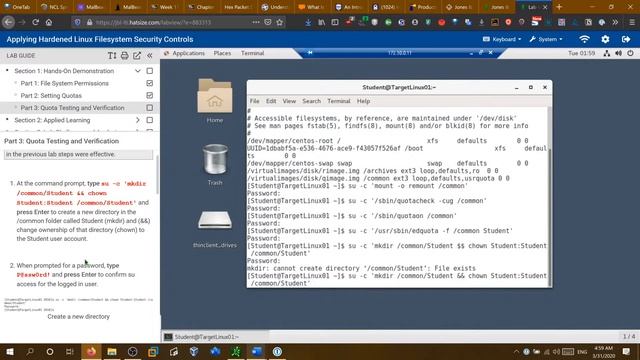640x360 pixels.
Task: Open terminal Terminal menu
Action: (339, 101)
